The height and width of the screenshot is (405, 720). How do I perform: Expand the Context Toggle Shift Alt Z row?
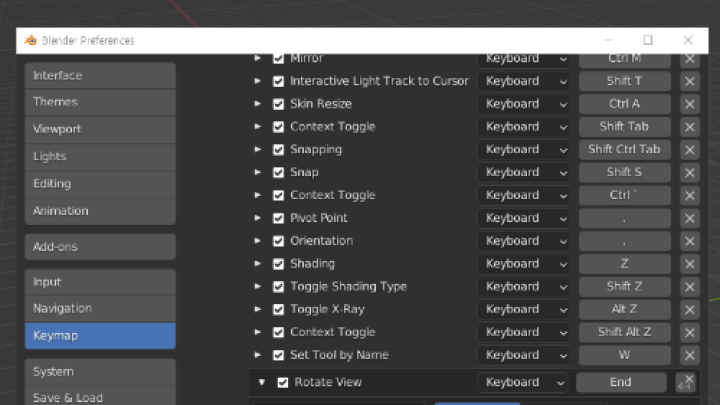tap(258, 332)
